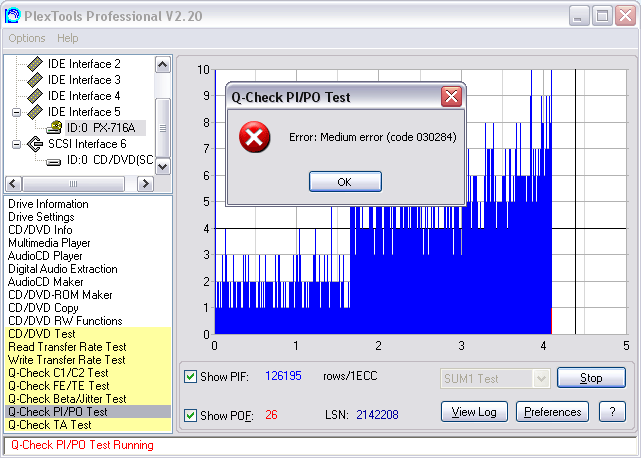Select Write Transfer Rate Test
The image size is (641, 458).
(67, 360)
